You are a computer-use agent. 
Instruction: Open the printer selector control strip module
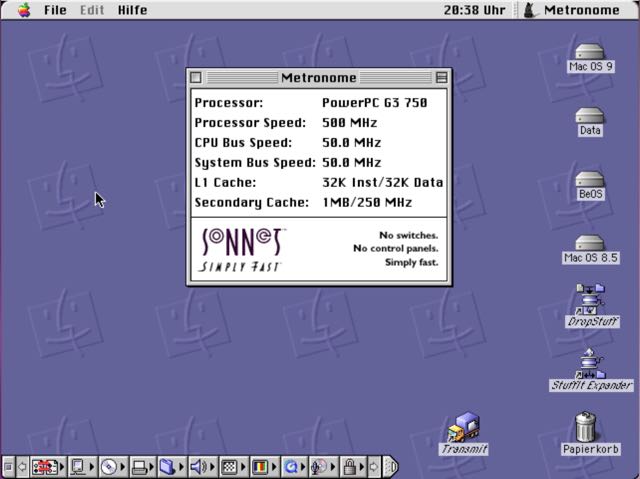tap(142, 466)
